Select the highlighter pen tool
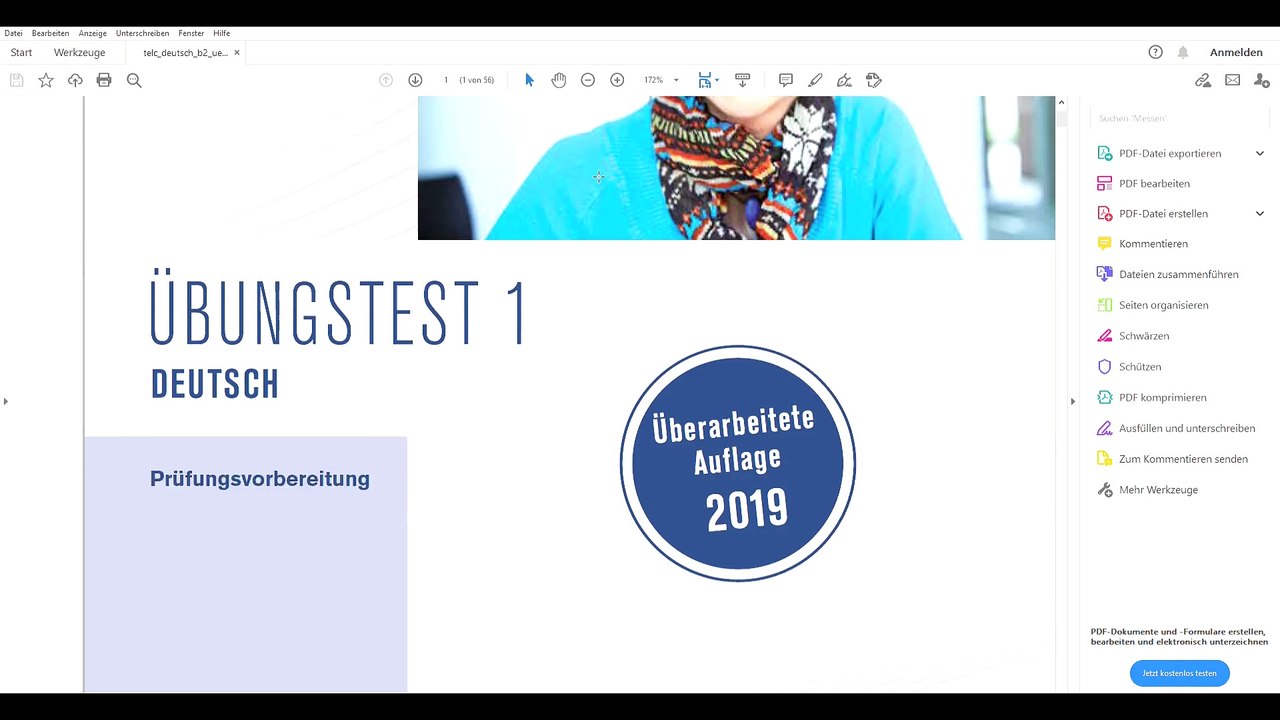Screen dimensions: 1280x720 [815, 80]
